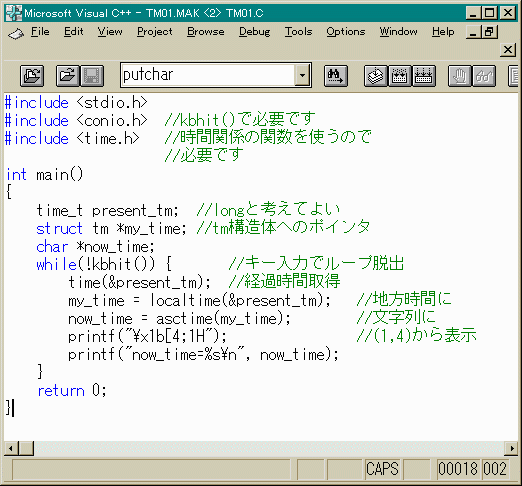This screenshot has width=522, height=486.
Task: Click the Save floppy disk icon
Action: click(x=92, y=76)
